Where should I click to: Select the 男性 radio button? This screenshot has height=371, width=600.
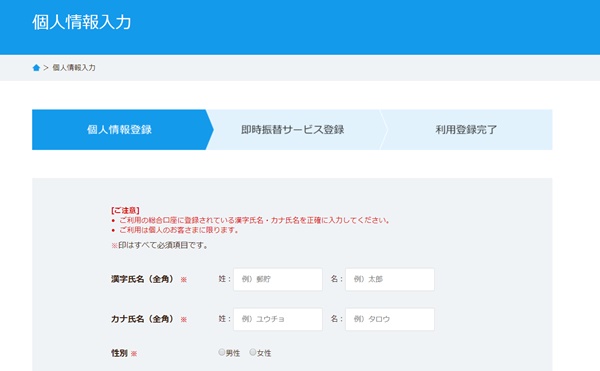[x=222, y=352]
